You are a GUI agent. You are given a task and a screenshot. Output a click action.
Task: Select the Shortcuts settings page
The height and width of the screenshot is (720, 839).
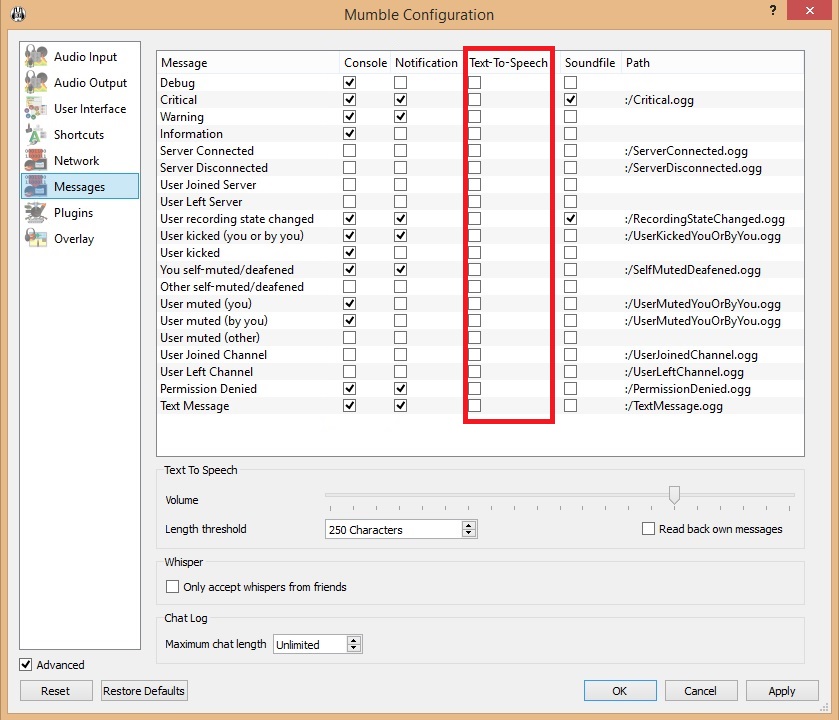pyautogui.click(x=80, y=134)
